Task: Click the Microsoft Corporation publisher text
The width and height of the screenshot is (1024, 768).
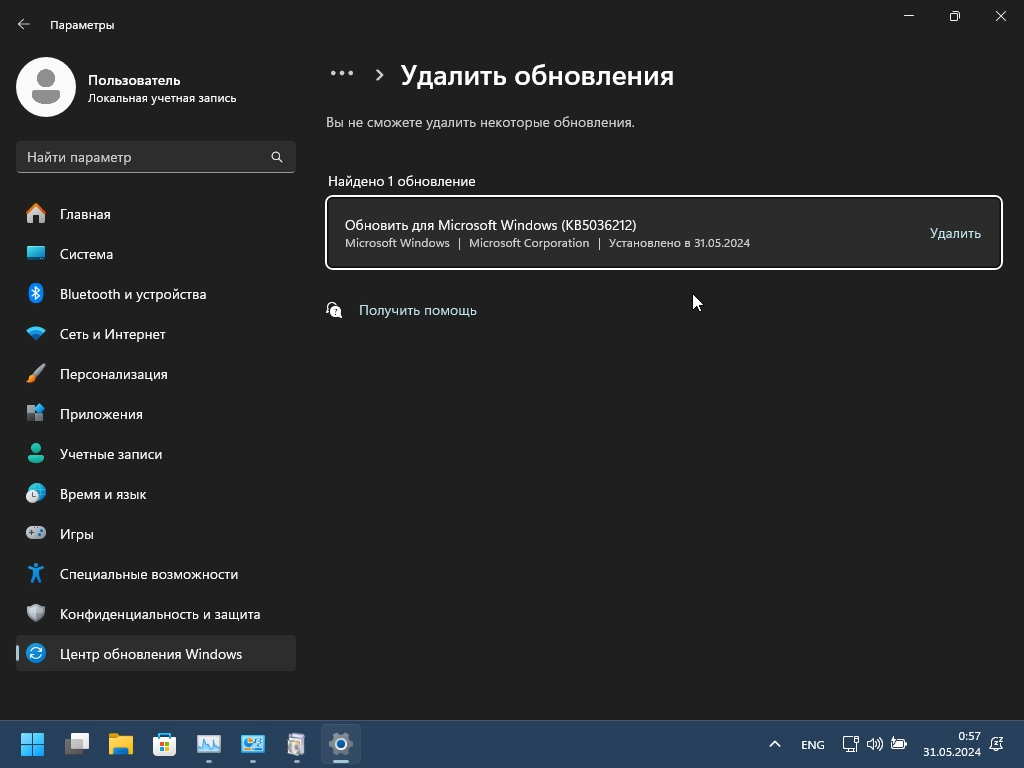Action: [529, 243]
